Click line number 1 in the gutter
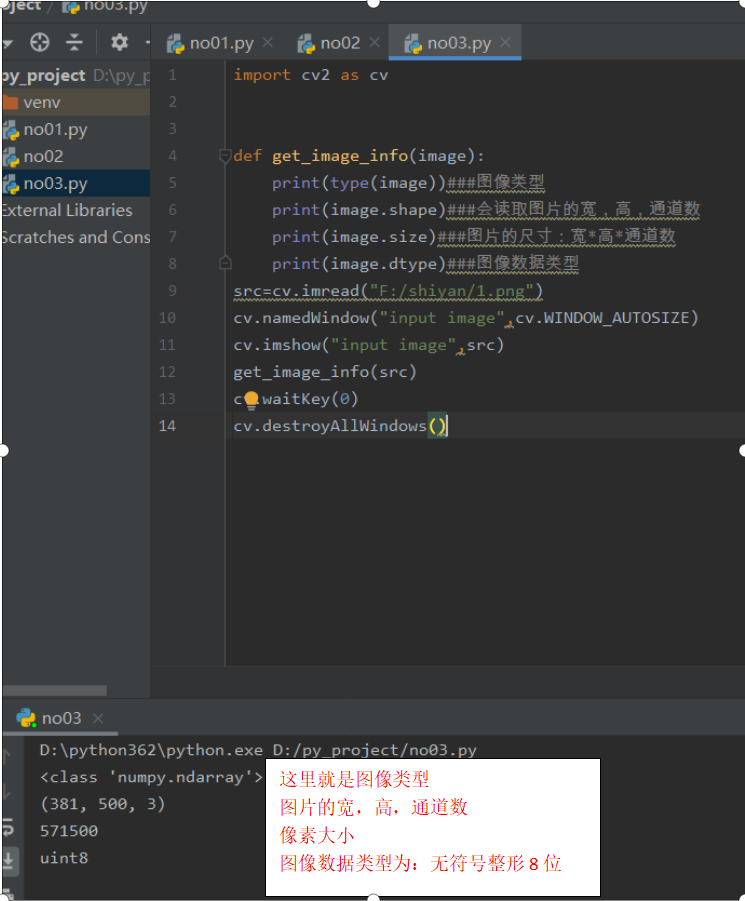 [x=172, y=75]
